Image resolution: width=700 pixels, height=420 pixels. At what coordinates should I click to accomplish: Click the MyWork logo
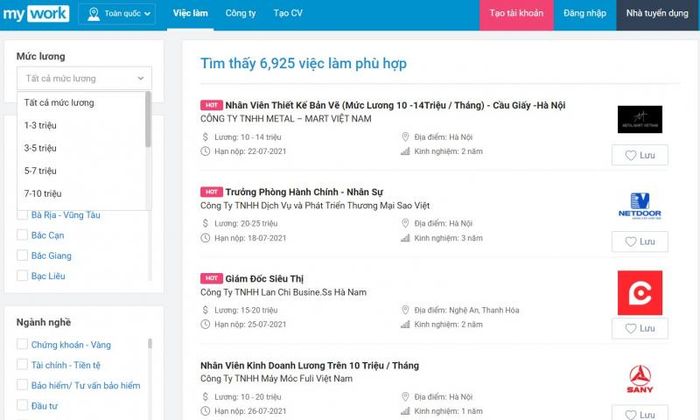point(35,14)
